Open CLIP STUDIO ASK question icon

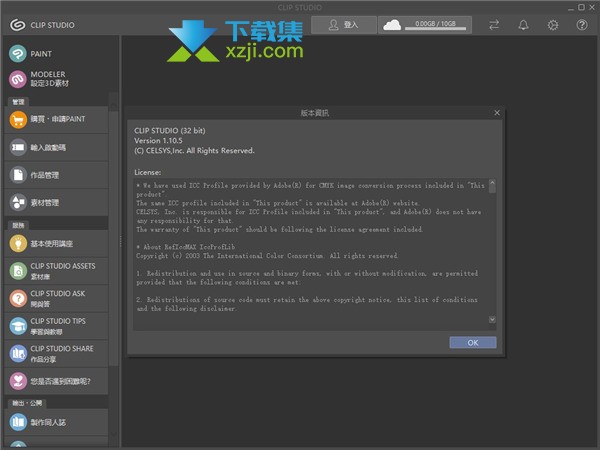(18, 298)
